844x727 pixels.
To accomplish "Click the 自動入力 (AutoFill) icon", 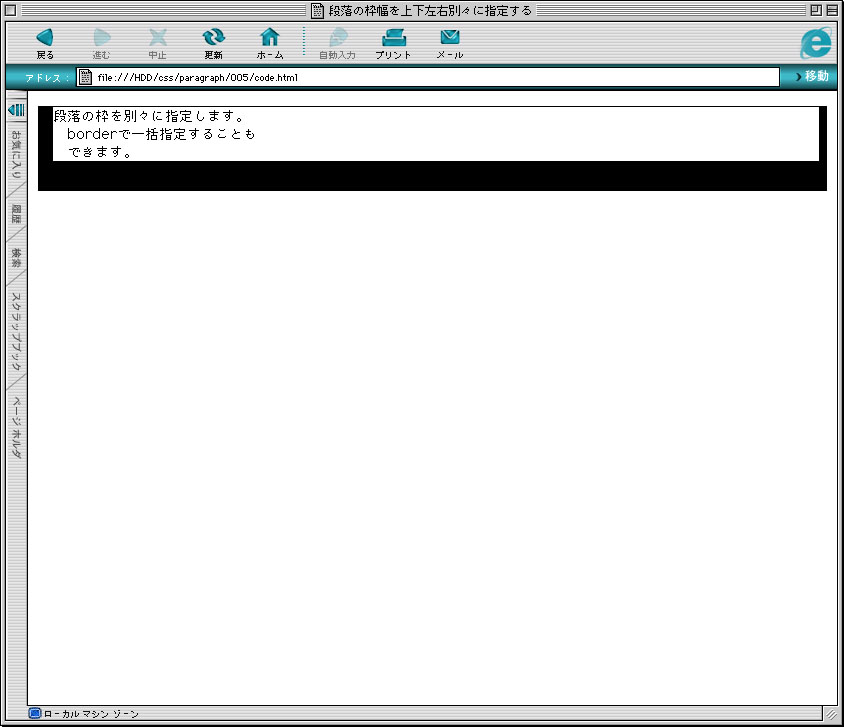I will click(x=337, y=38).
